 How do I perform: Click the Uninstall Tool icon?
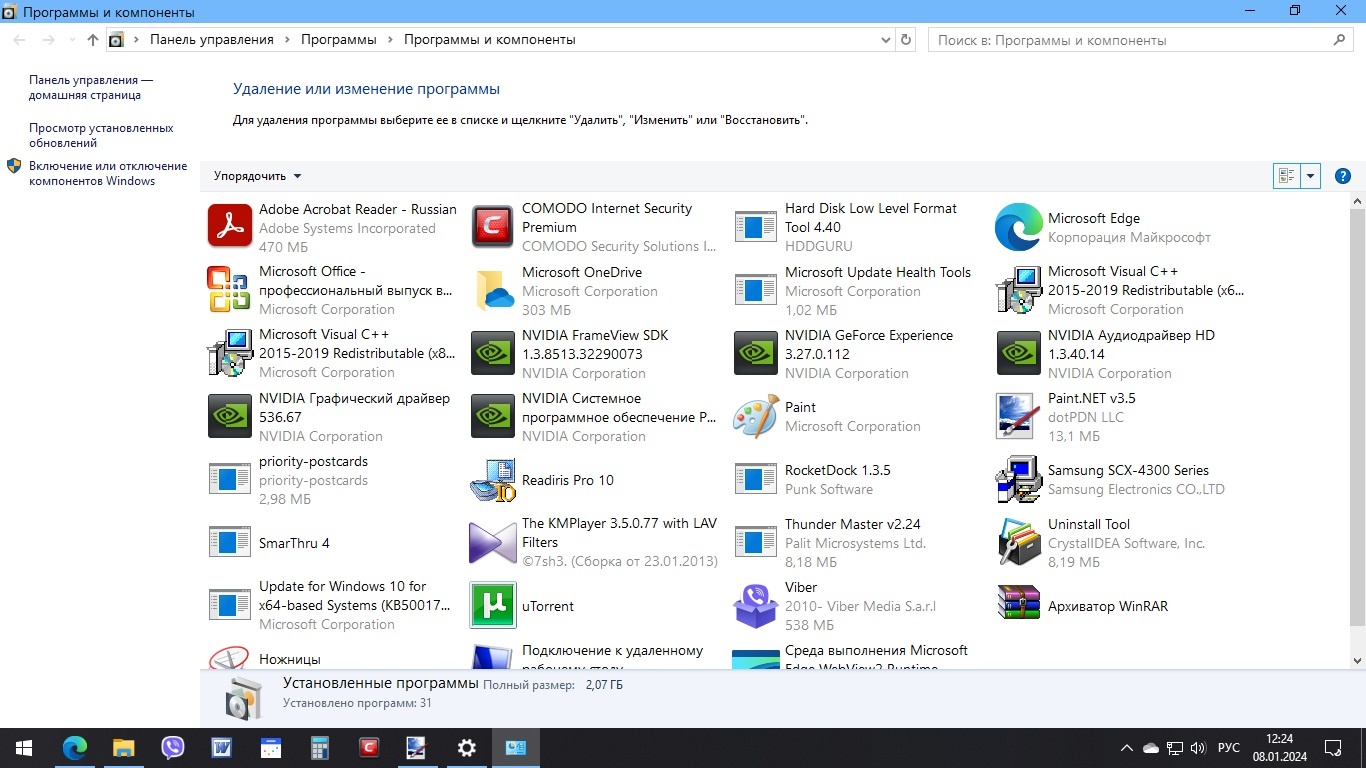coord(1019,543)
